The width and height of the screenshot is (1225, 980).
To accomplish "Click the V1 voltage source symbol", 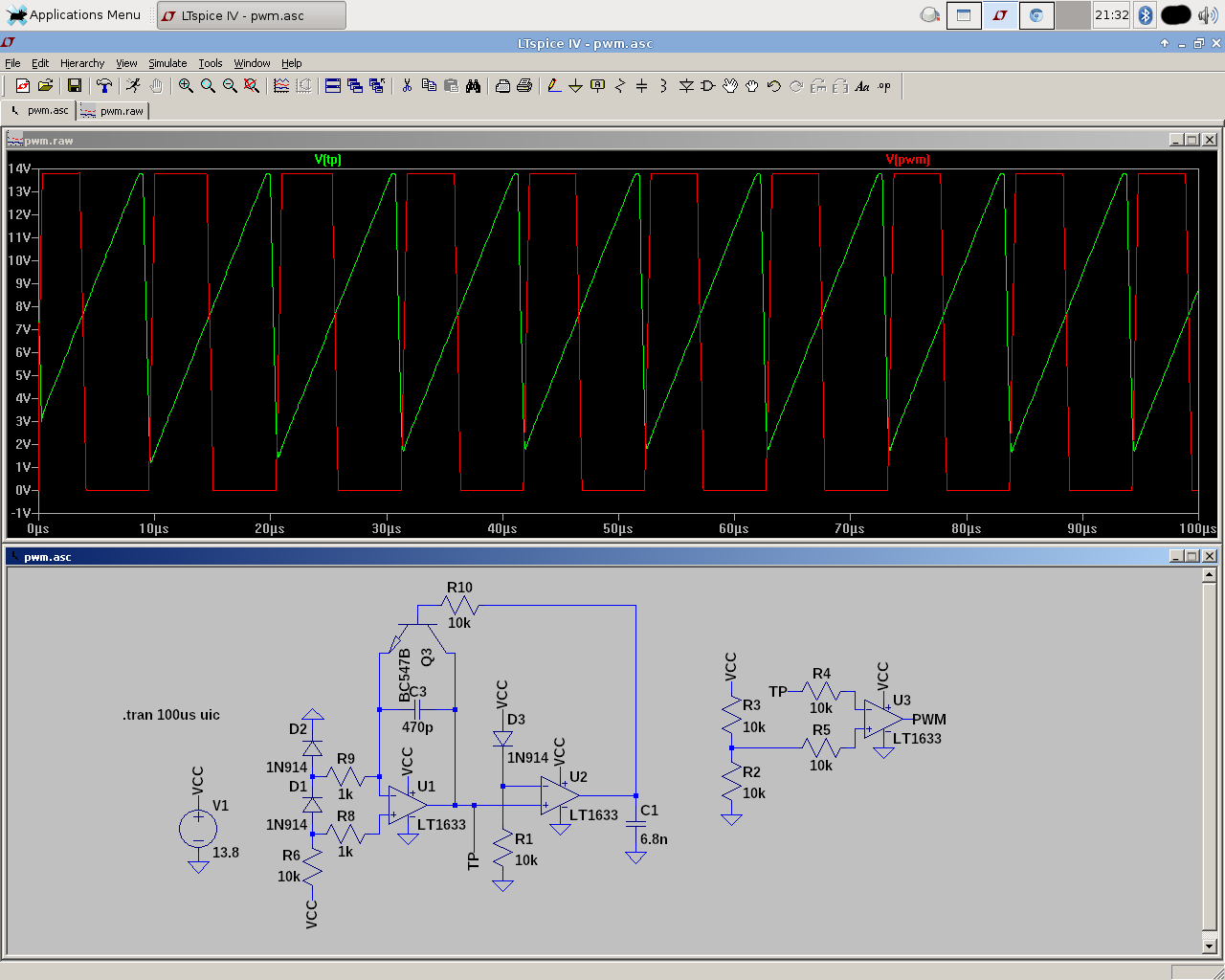I will click(198, 829).
